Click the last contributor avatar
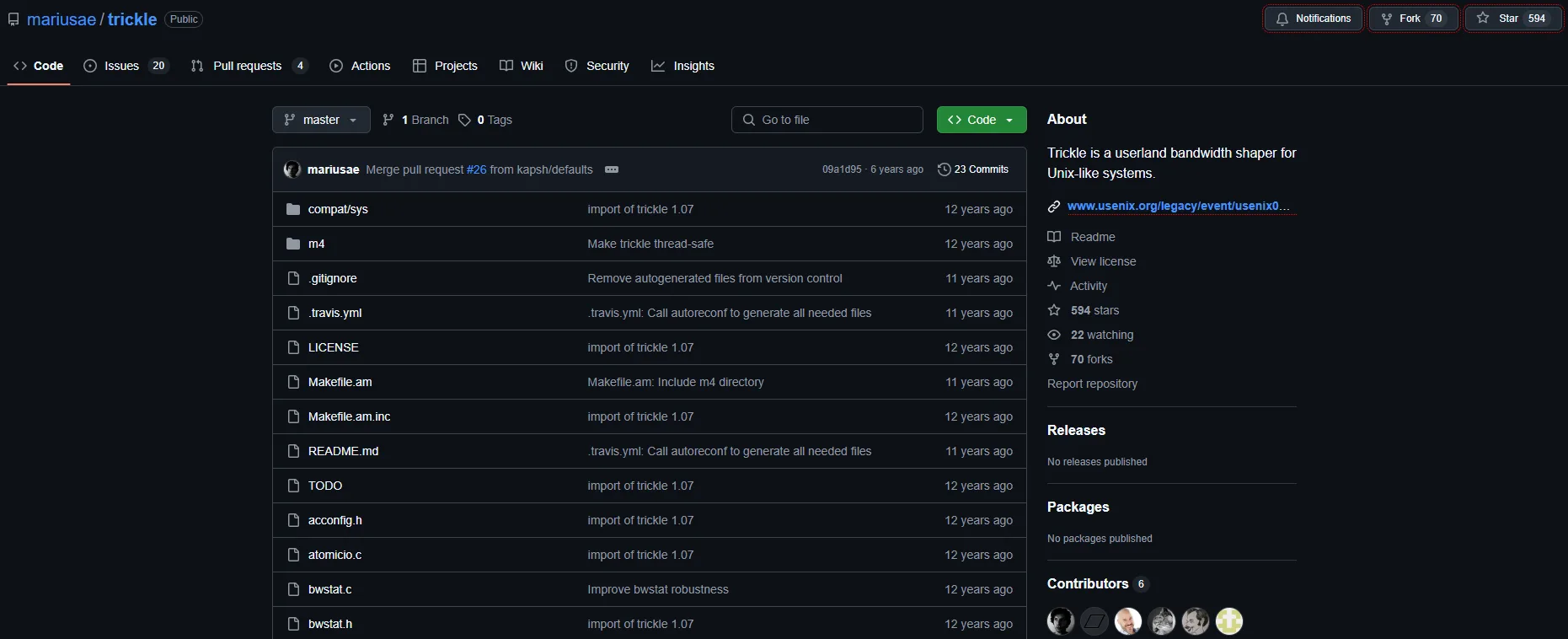 (x=1229, y=621)
